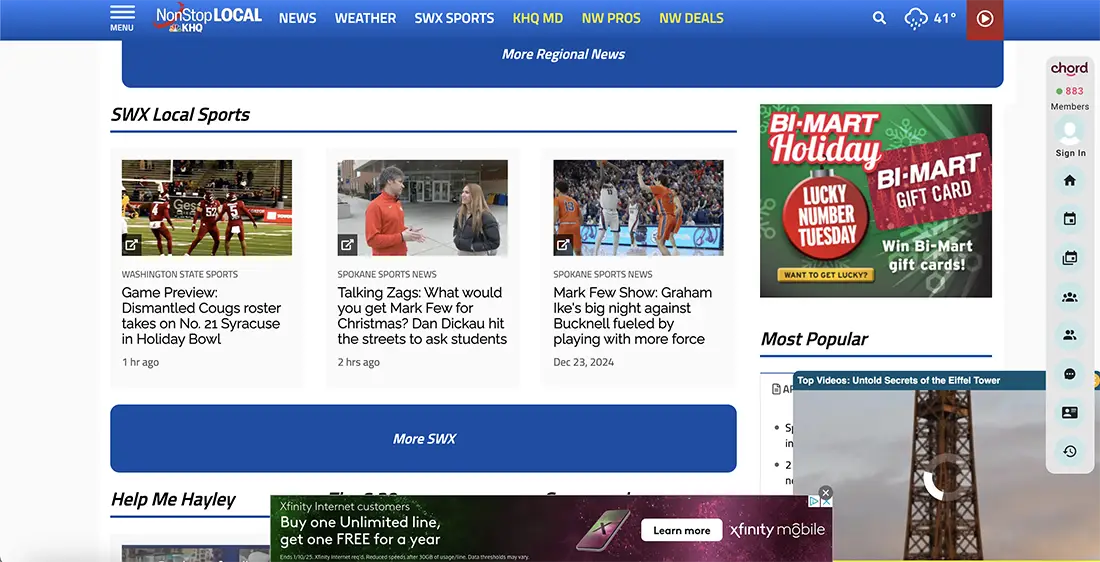Screen dimensions: 1100x562
Task: Click the 'Dec 23, 2024' date
Action: [584, 362]
